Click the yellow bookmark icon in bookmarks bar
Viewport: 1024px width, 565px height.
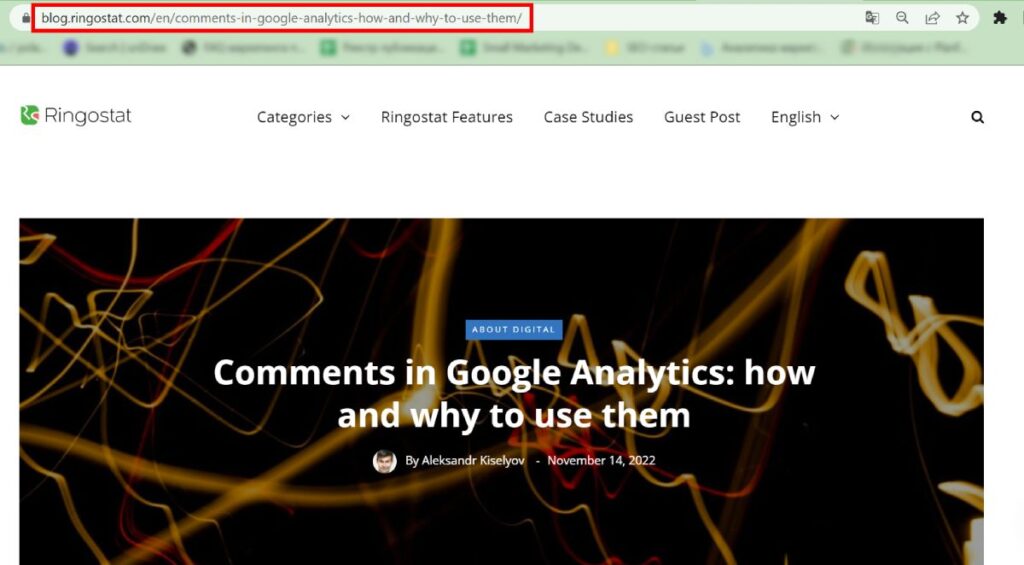(x=612, y=48)
